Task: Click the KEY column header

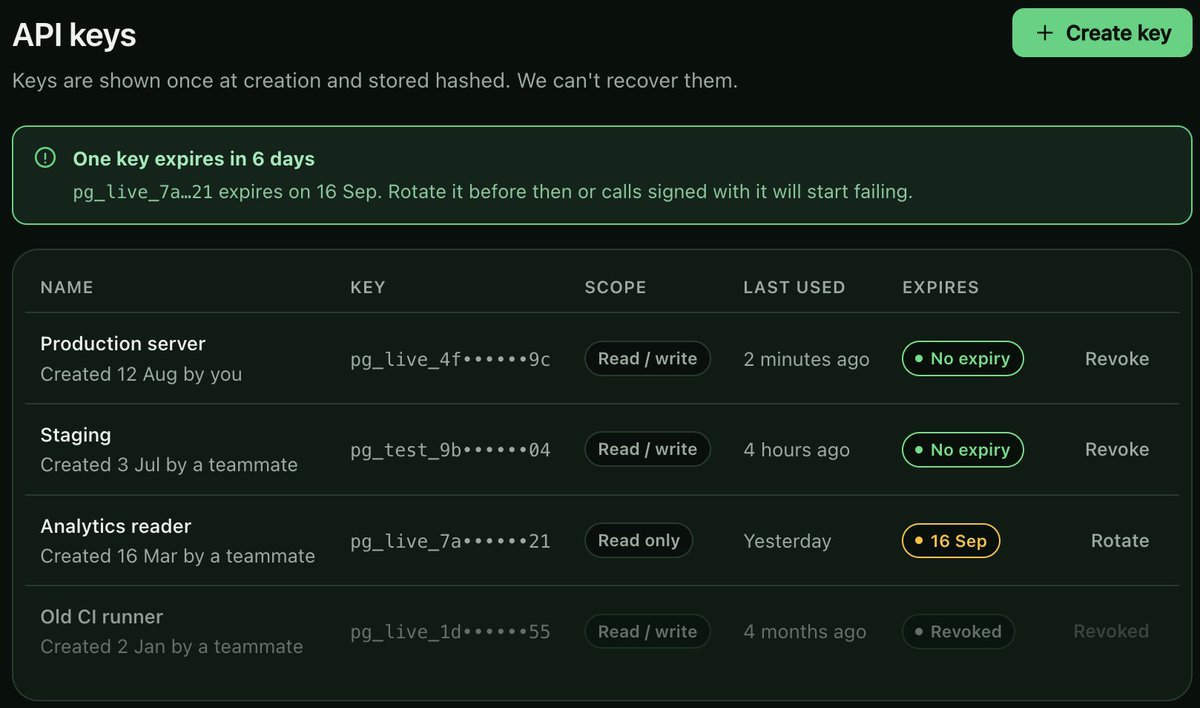Action: [x=368, y=287]
